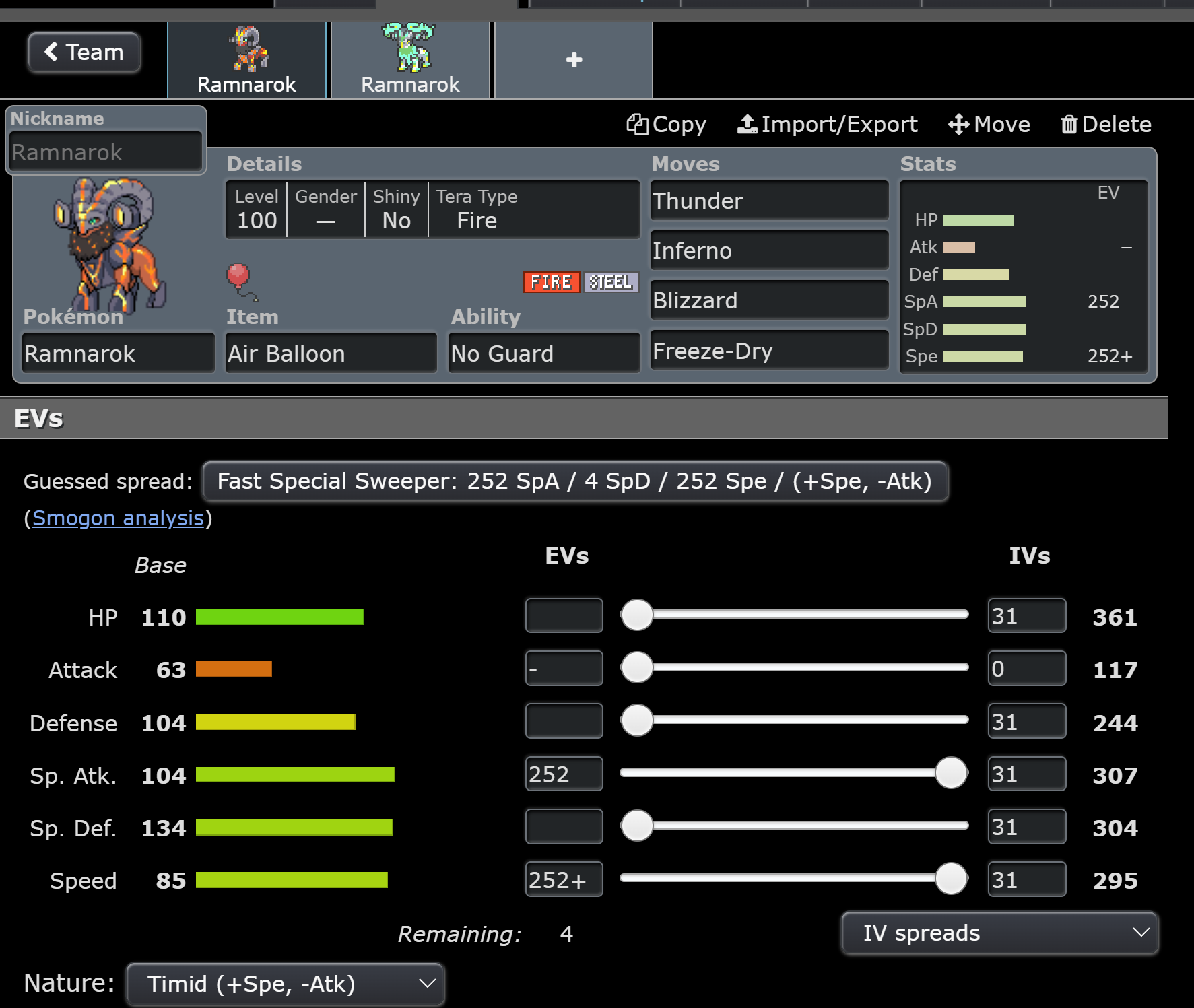Click the STEEL type badge
The width and height of the screenshot is (1194, 1008).
pos(611,282)
